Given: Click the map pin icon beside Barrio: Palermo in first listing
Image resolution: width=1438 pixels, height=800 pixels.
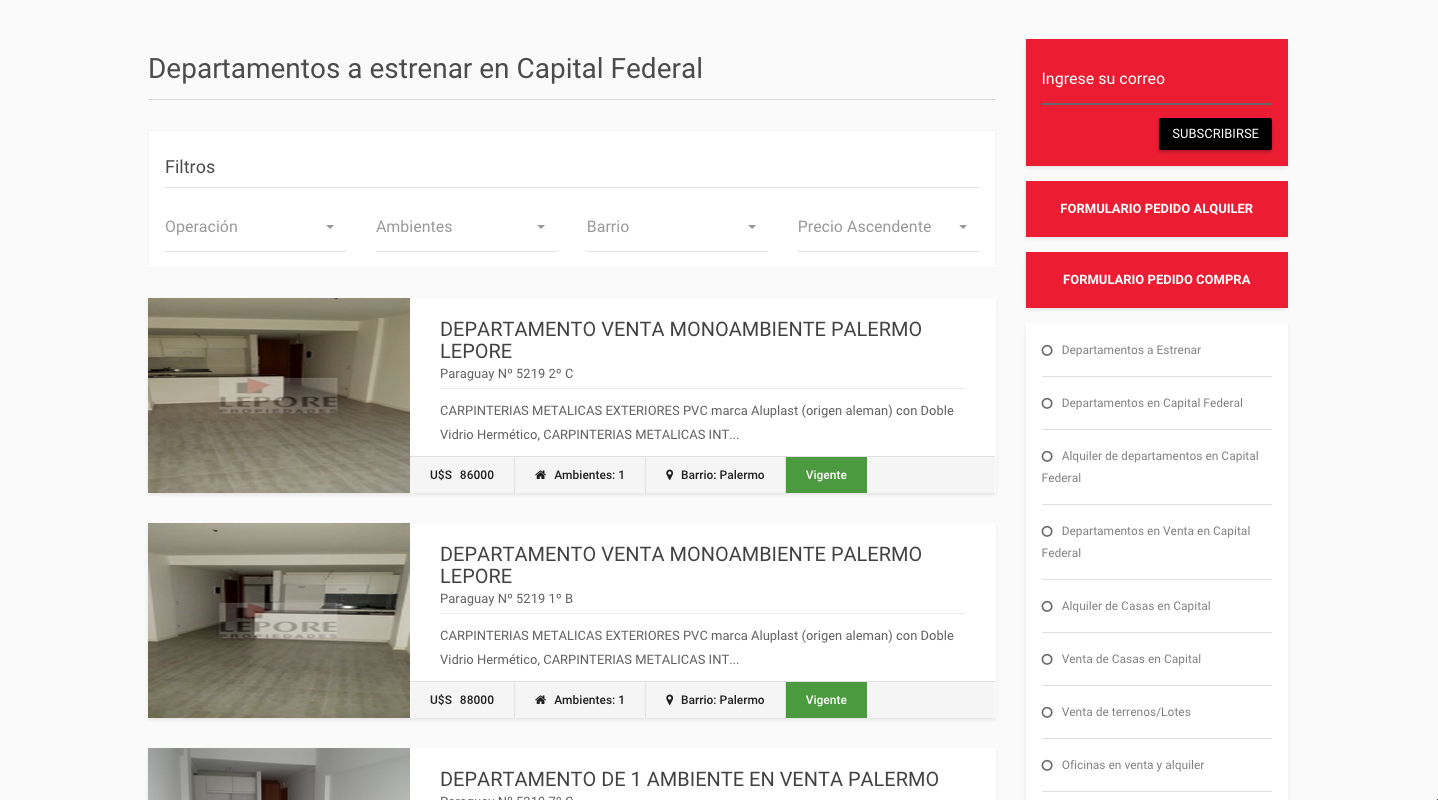Looking at the screenshot, I should [669, 475].
